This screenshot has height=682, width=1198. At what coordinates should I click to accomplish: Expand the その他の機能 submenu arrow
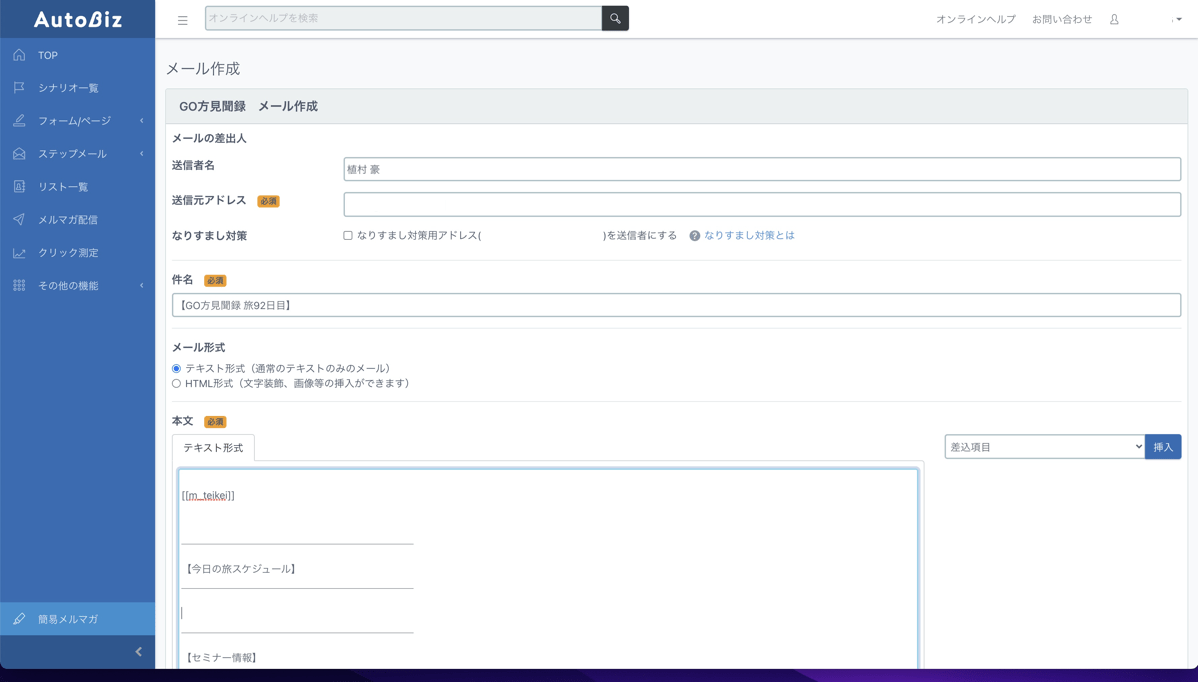click(x=141, y=286)
